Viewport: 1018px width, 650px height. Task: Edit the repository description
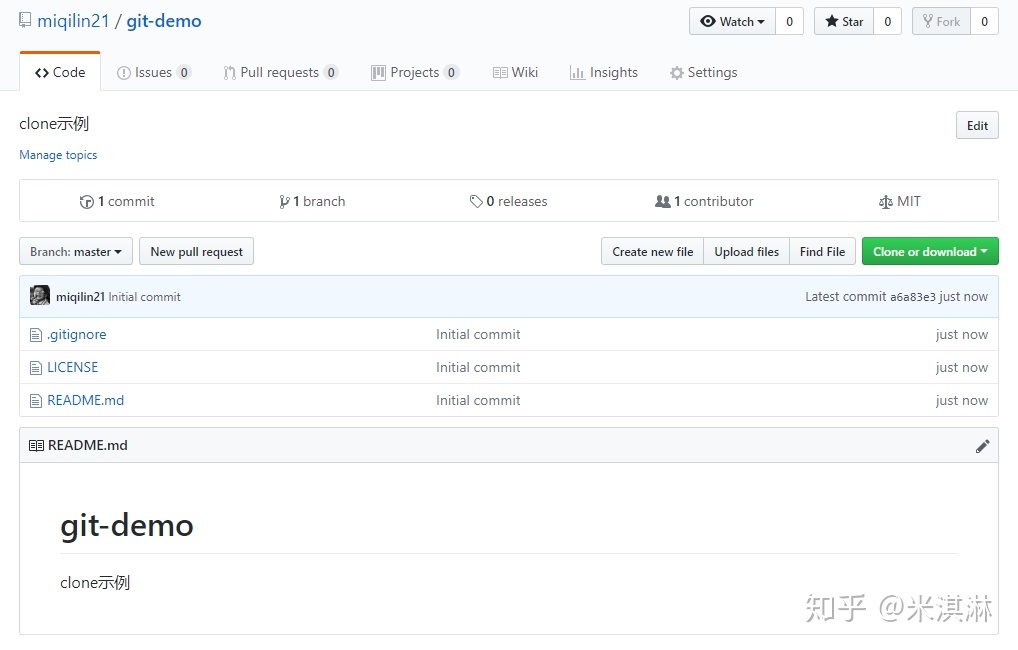coord(977,125)
